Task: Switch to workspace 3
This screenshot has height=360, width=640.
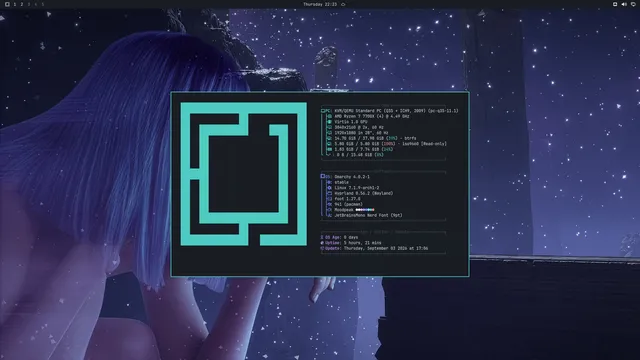Action: (29, 4)
